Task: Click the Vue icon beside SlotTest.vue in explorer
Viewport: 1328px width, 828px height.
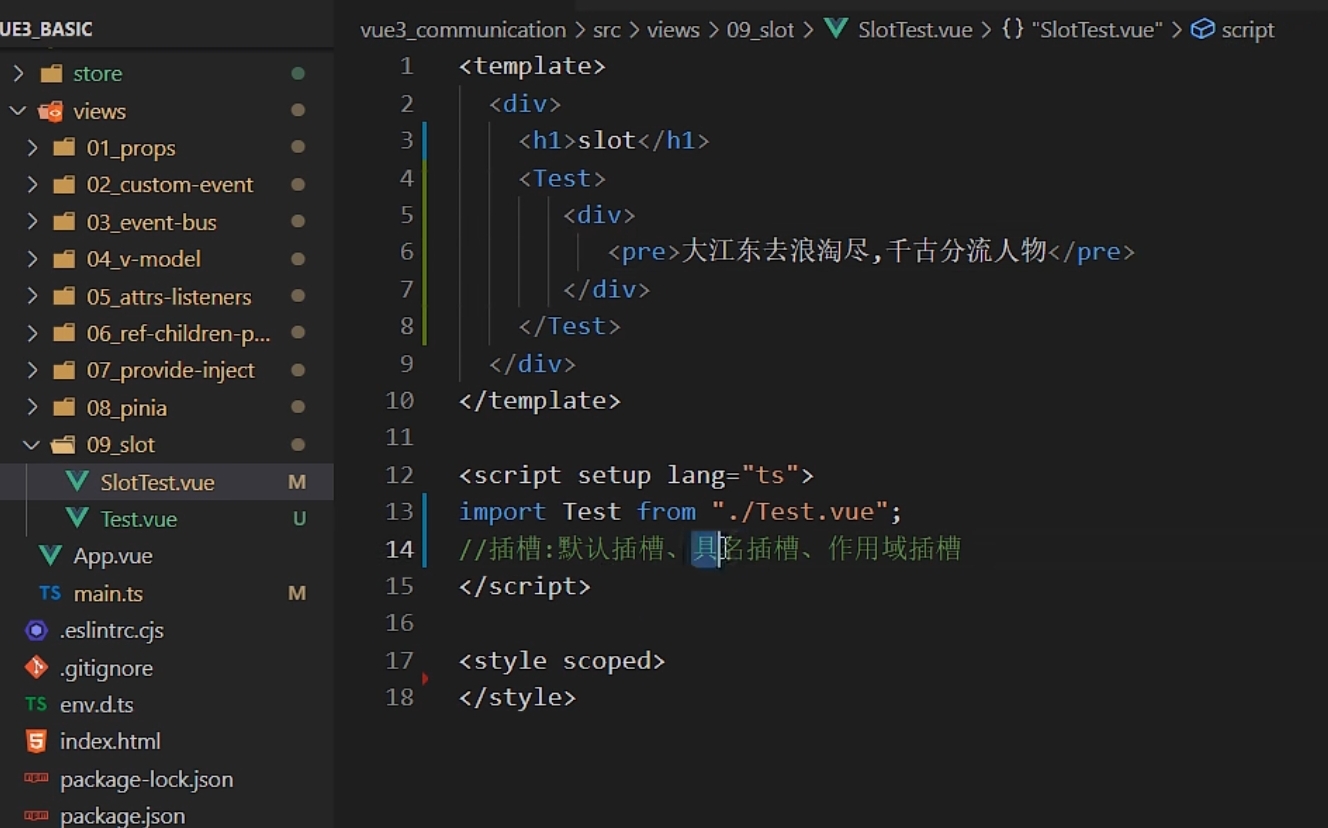Action: coord(77,482)
